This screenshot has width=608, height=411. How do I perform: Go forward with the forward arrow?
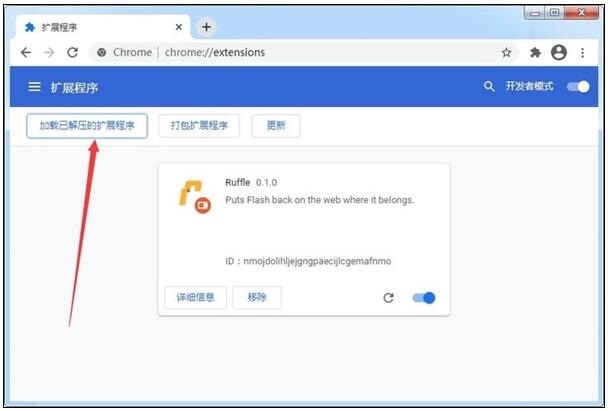pyautogui.click(x=49, y=52)
